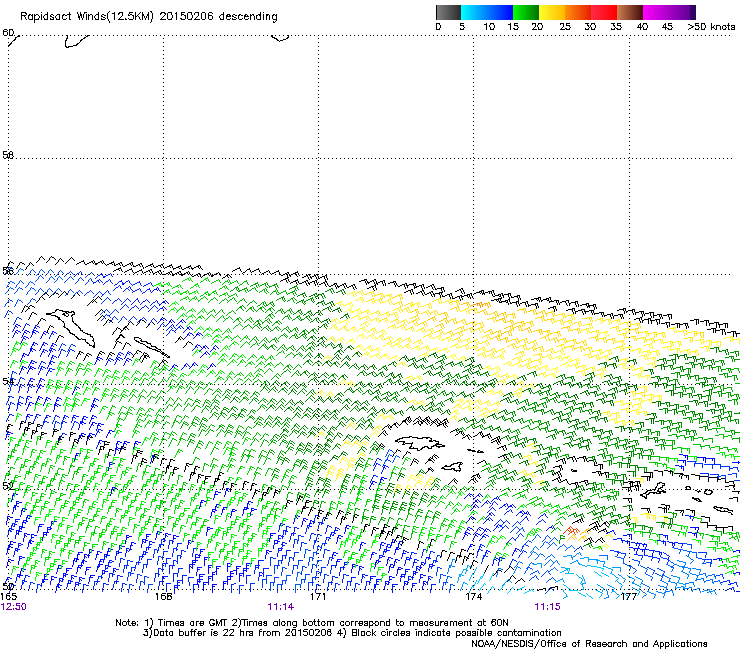Viewport: 740px width, 650px height.
Task: Click the red 30-35 knots legend swatch
Action: (x=604, y=12)
